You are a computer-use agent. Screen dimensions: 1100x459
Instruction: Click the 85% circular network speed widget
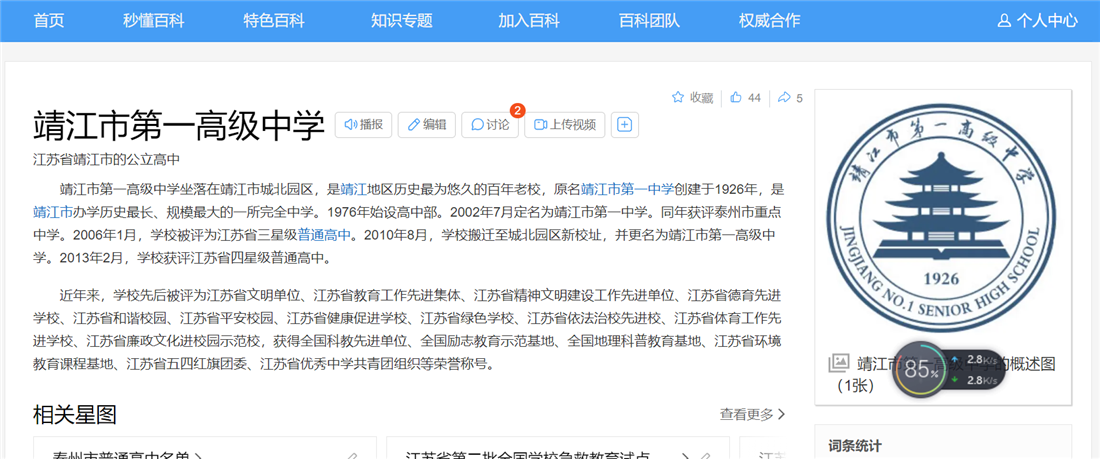[x=918, y=369]
